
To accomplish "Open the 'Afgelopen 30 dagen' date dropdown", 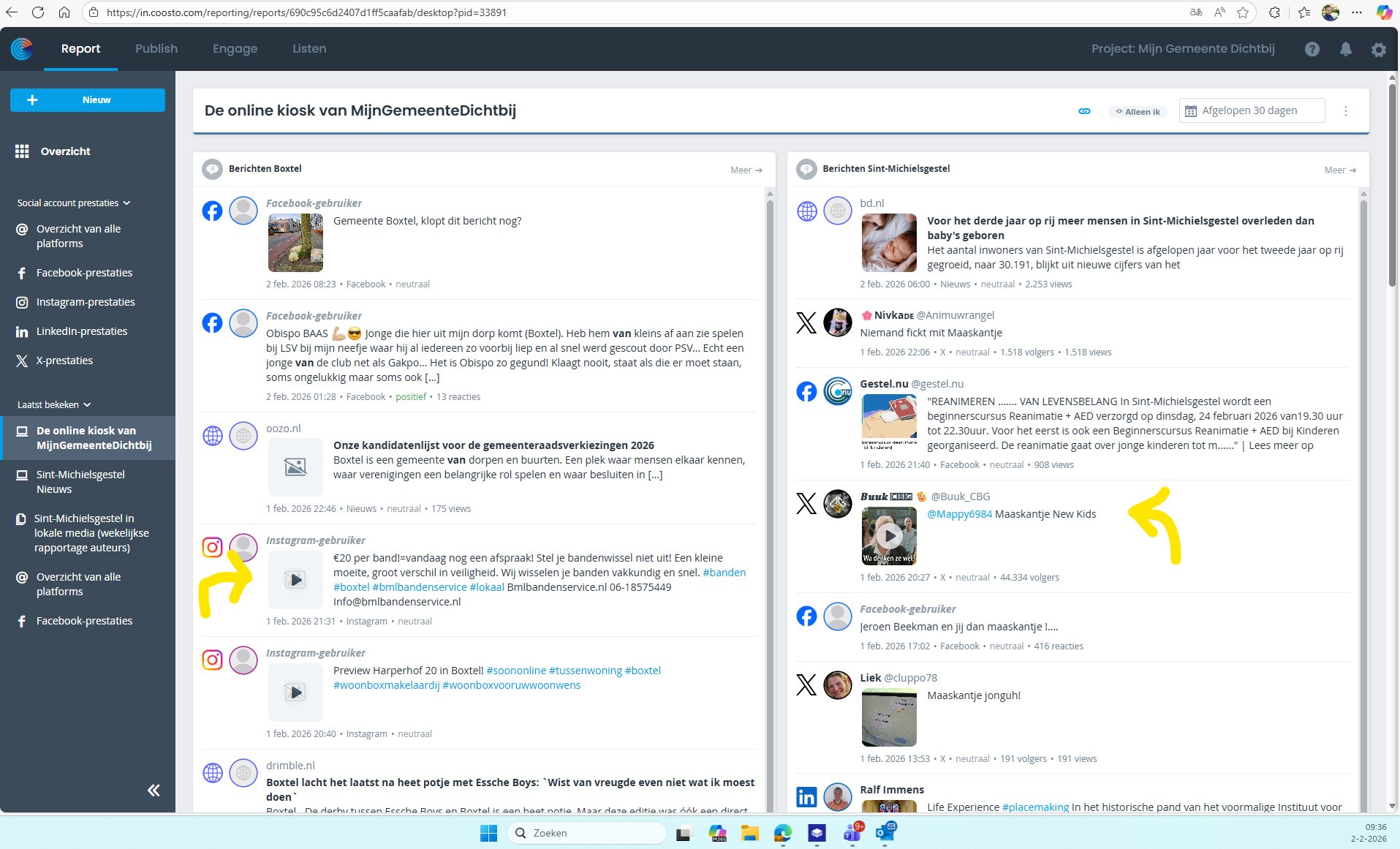I will click(x=1251, y=111).
